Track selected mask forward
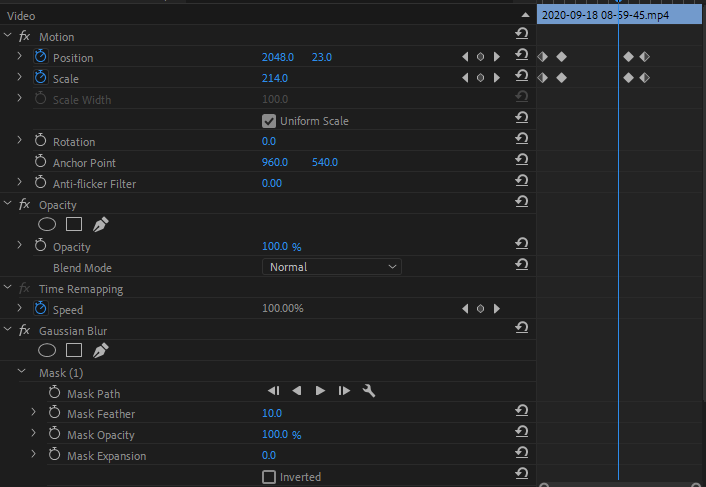 [320, 391]
